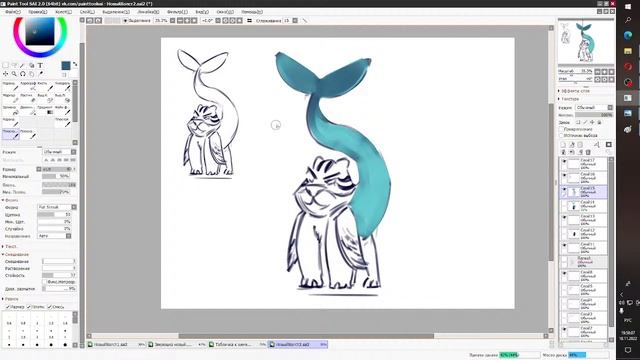The width and height of the screenshot is (640, 360).
Task: Delete the layer with the trash icon
Action: [588, 152]
